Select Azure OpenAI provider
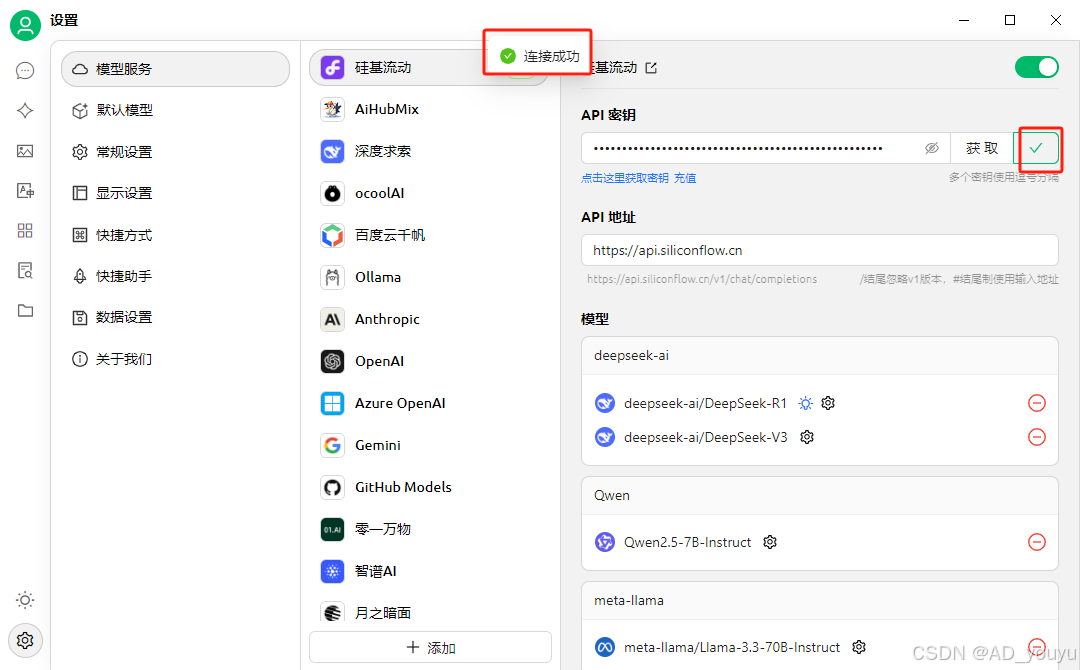1080x670 pixels. coord(428,403)
